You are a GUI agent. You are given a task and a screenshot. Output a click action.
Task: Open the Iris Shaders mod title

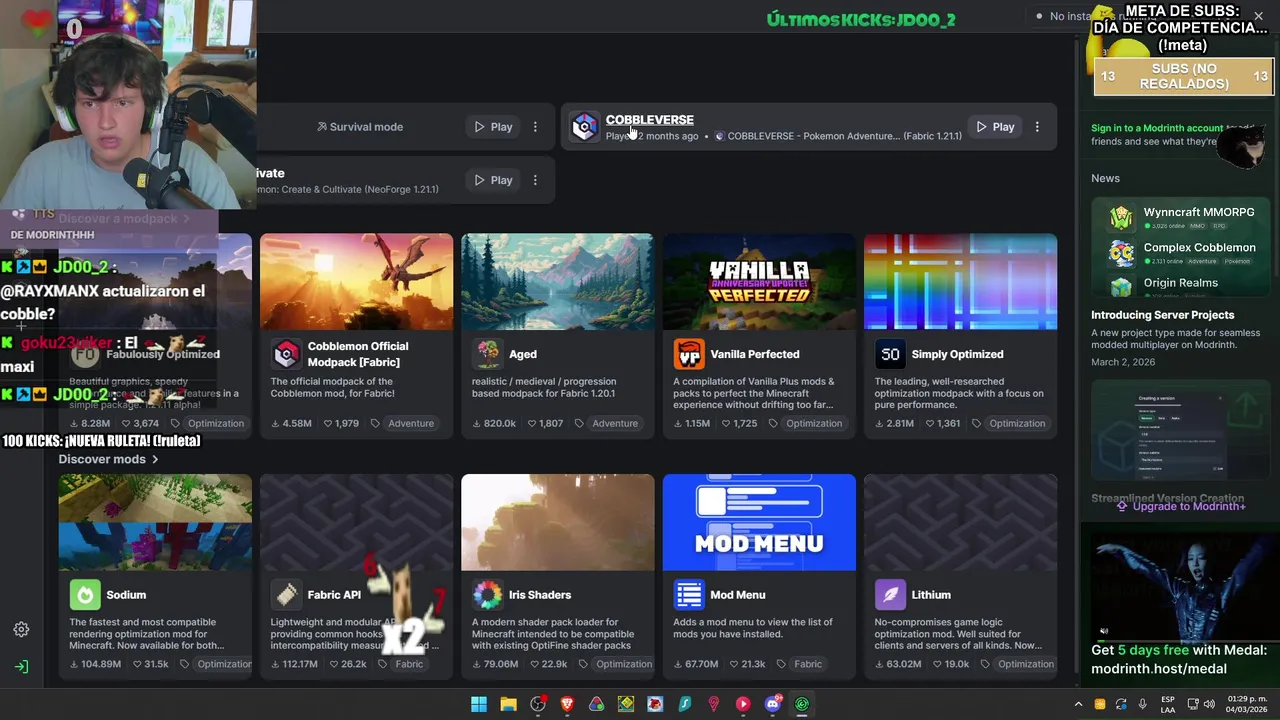(540, 595)
